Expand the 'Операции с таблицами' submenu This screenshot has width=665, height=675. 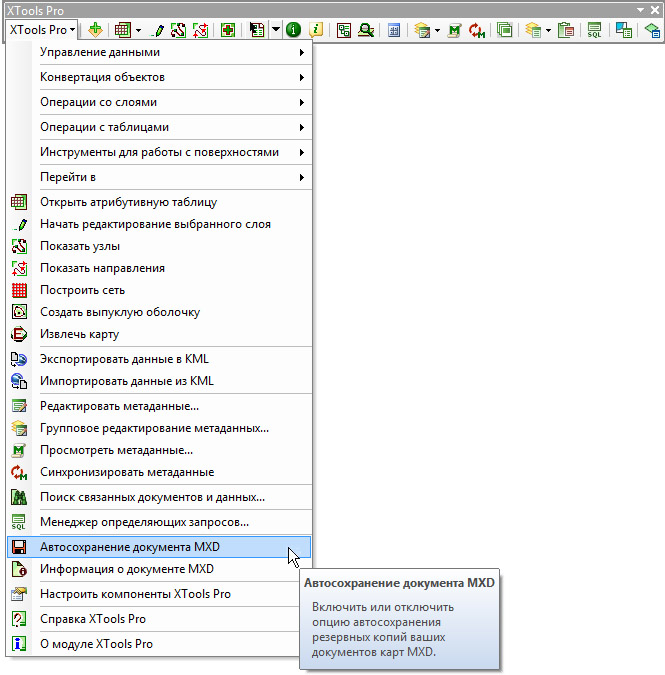tap(159, 127)
